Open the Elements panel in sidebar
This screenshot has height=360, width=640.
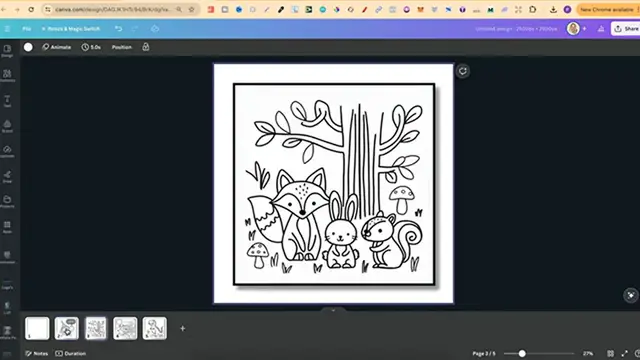coord(7,76)
